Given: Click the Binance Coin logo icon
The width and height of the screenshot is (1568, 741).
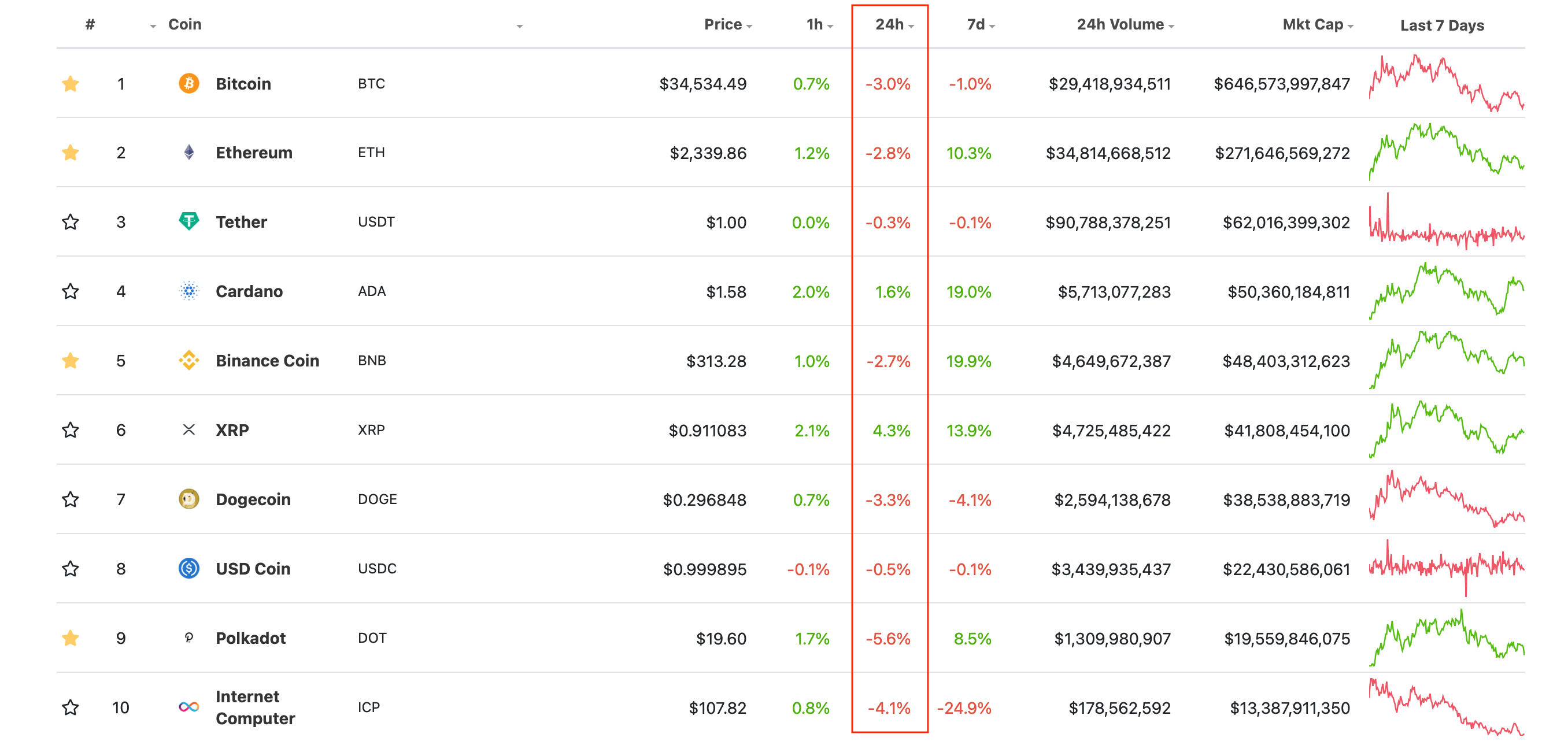Looking at the screenshot, I should [x=188, y=361].
